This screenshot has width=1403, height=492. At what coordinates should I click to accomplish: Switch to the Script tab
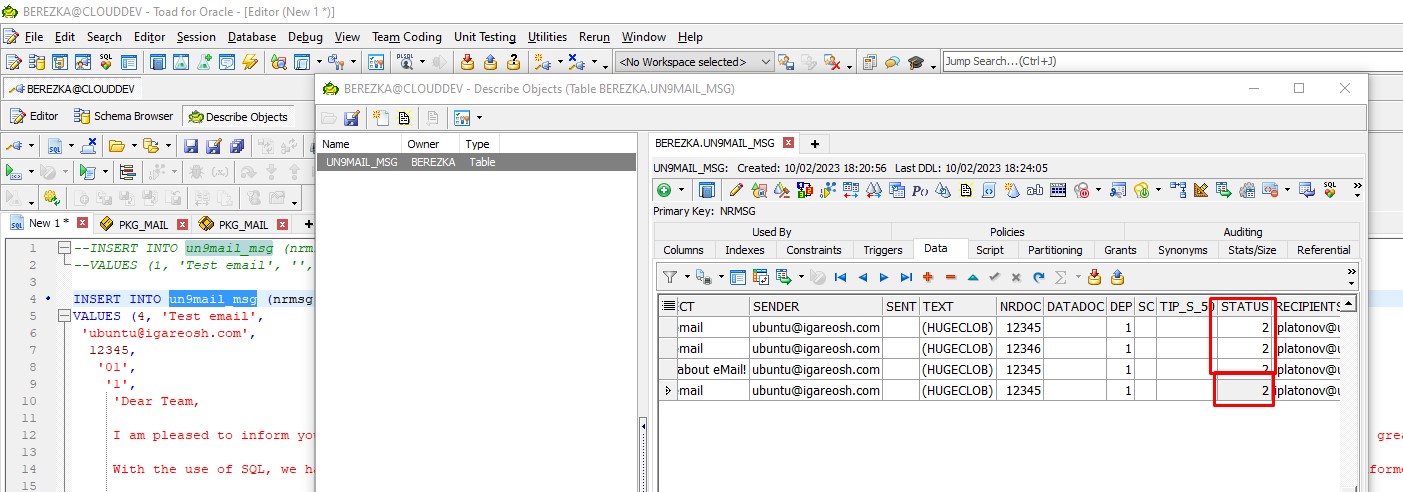[x=990, y=250]
